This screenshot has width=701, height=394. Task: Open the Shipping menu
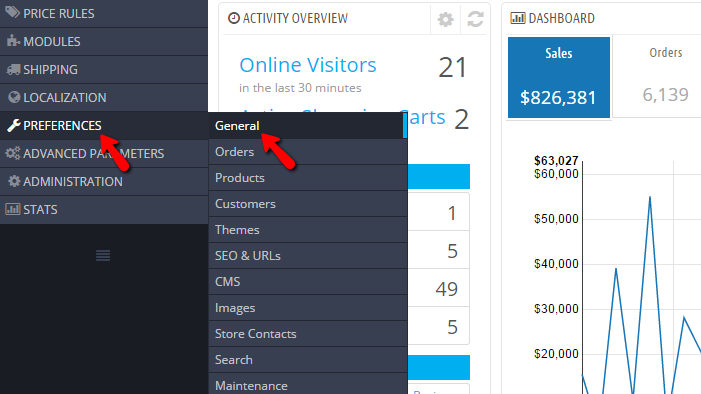click(104, 70)
